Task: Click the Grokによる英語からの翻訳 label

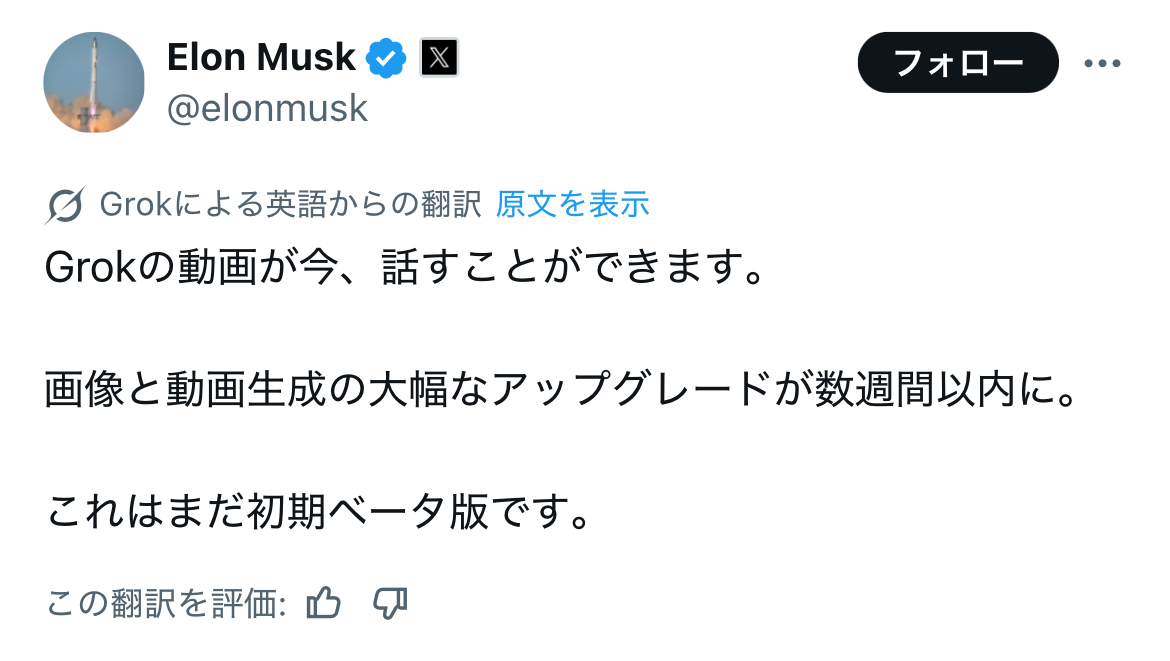Action: point(291,205)
